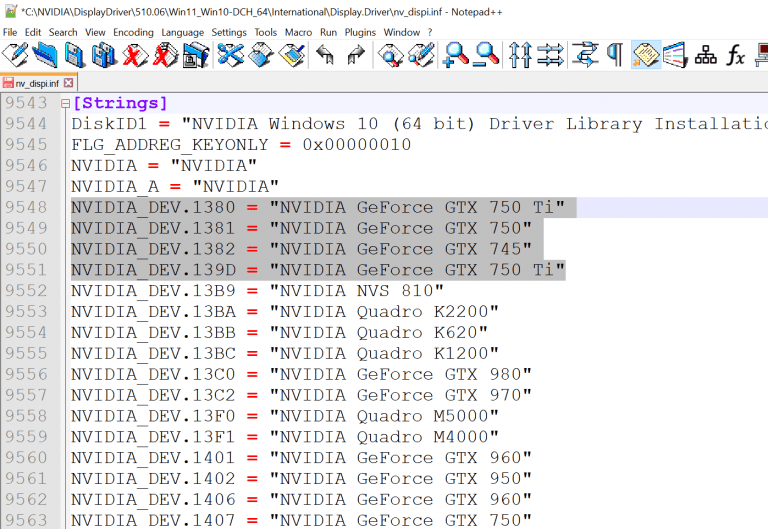
Task: Select the nv_dispi.inf document tab
Action: [37, 83]
